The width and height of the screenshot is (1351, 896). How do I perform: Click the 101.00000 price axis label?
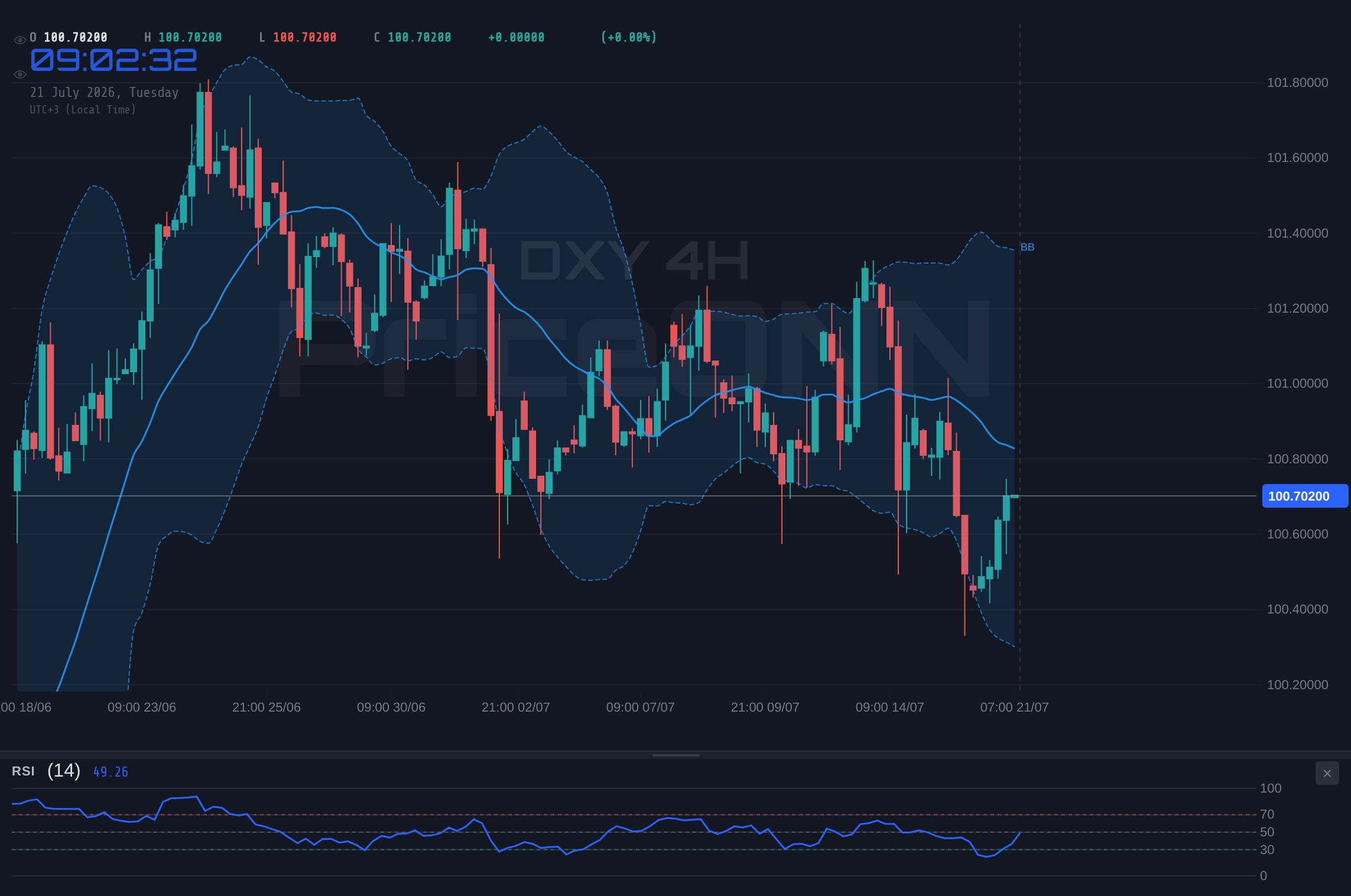pyautogui.click(x=1297, y=384)
